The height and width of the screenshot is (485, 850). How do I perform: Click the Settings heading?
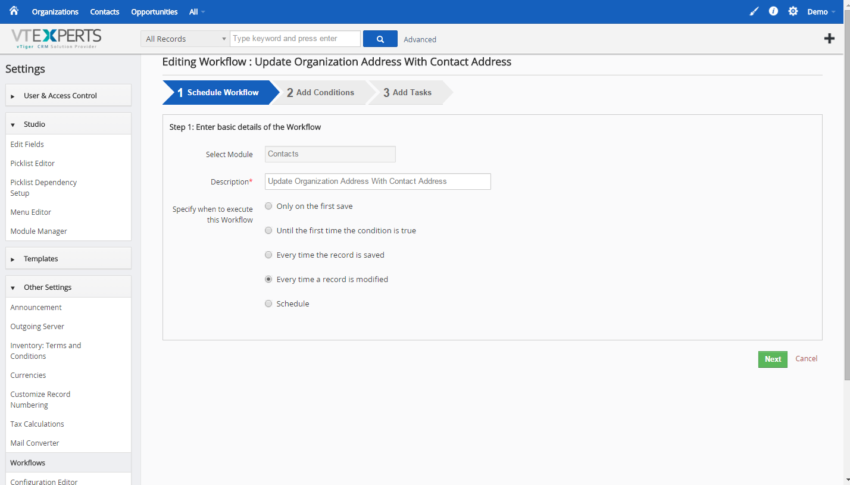tap(25, 69)
